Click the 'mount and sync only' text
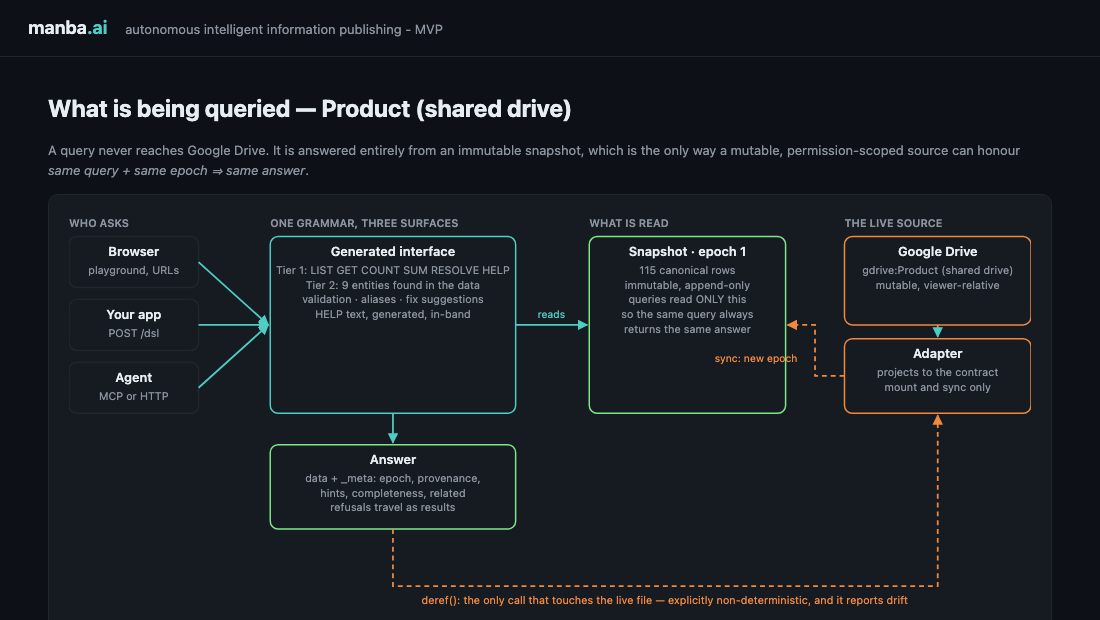Viewport: 1100px width, 620px height. click(x=937, y=387)
